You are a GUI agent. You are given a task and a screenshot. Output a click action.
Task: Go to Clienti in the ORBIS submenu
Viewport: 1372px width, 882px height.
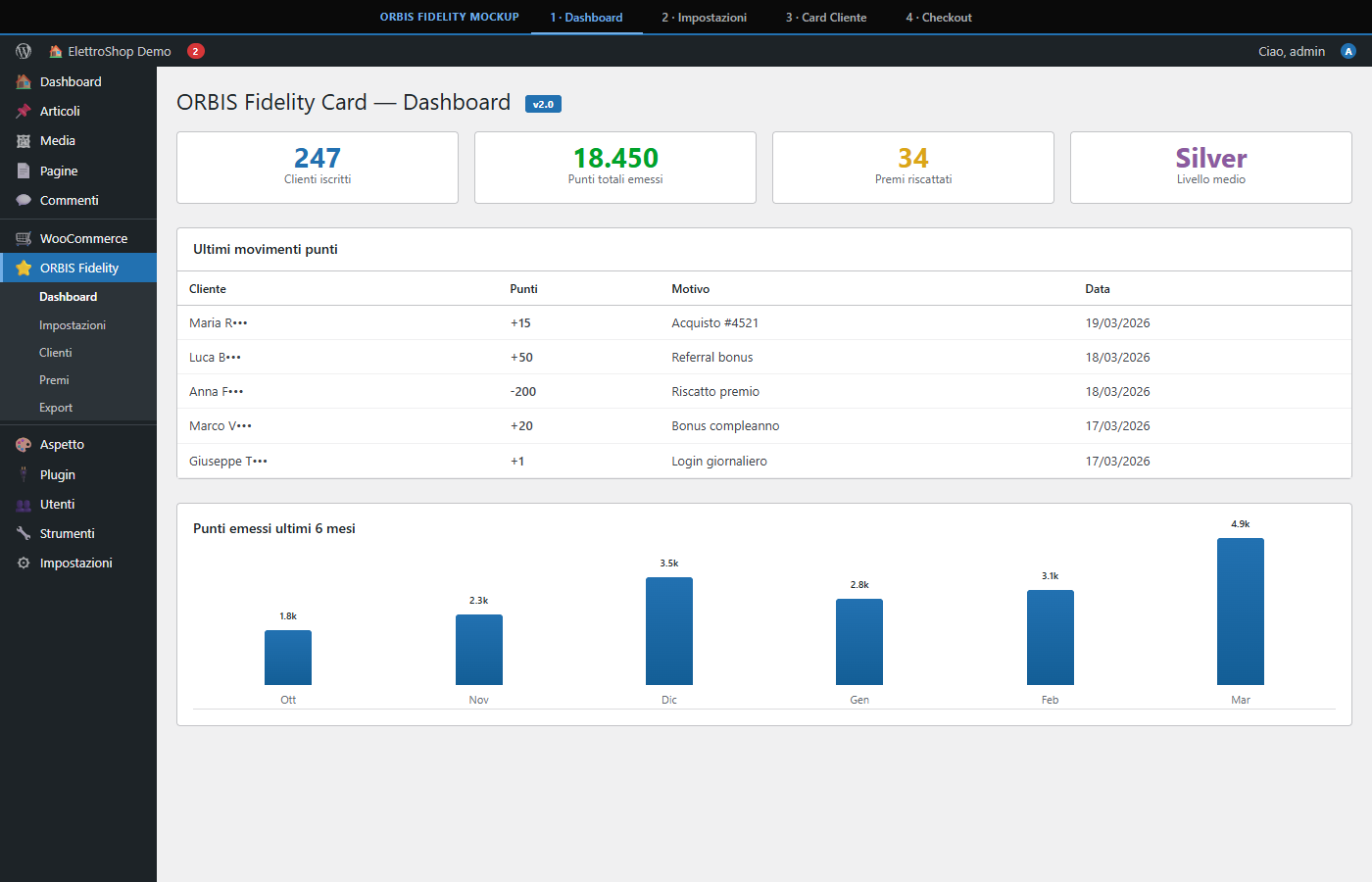point(55,352)
